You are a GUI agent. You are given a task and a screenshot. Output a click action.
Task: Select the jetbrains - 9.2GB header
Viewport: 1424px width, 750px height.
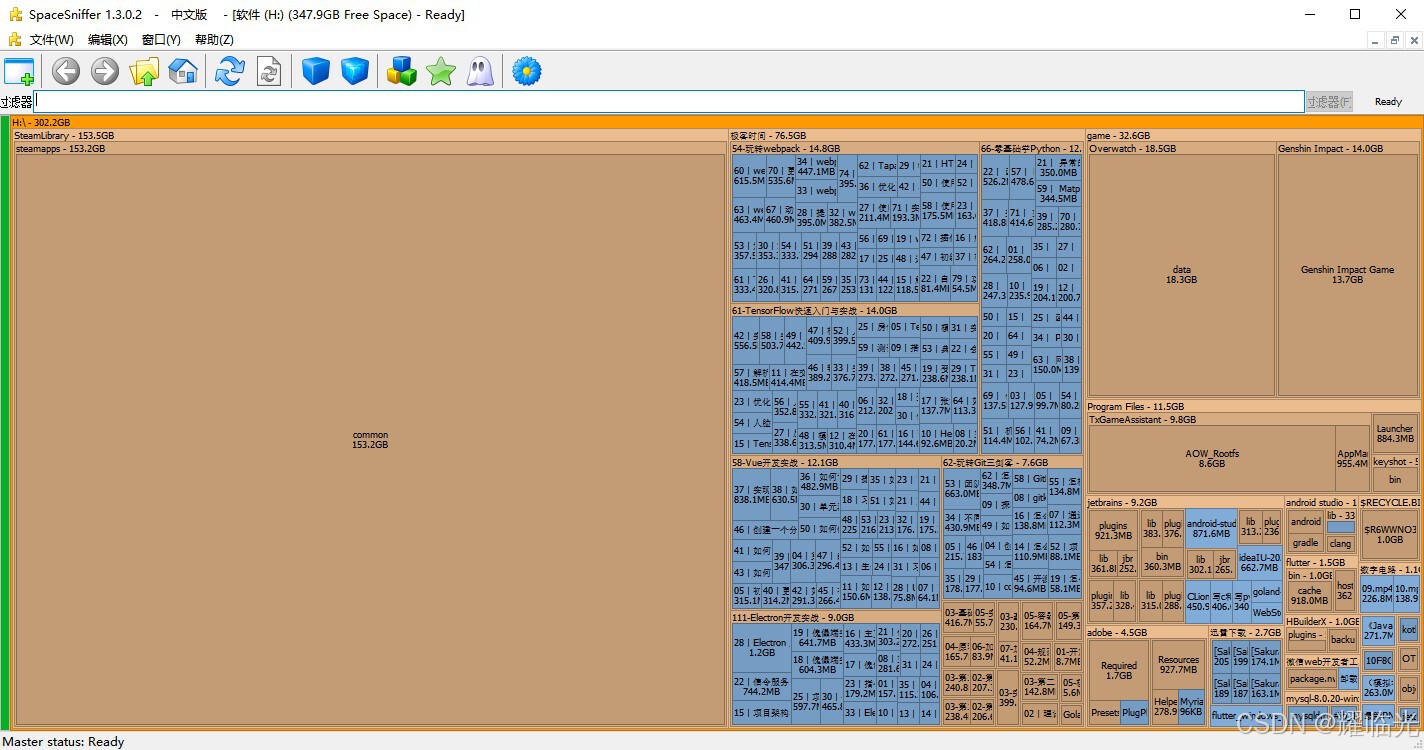1184,502
